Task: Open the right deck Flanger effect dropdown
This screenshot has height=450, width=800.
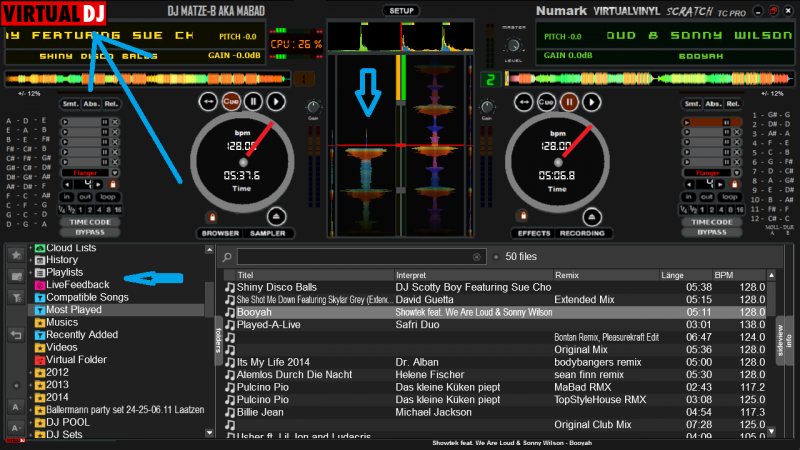Action: tap(737, 173)
